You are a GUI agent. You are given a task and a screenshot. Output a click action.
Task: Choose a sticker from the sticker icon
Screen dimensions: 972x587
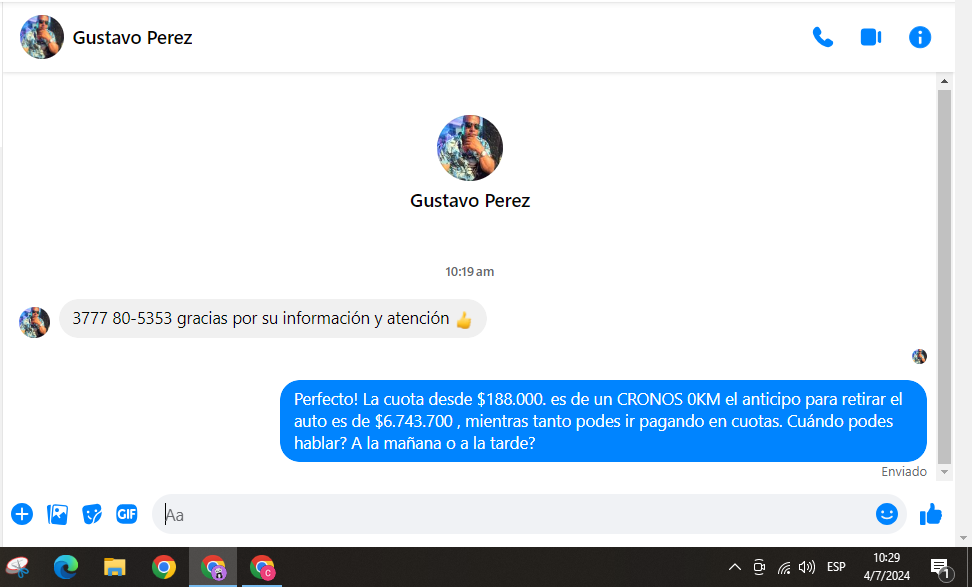[92, 514]
